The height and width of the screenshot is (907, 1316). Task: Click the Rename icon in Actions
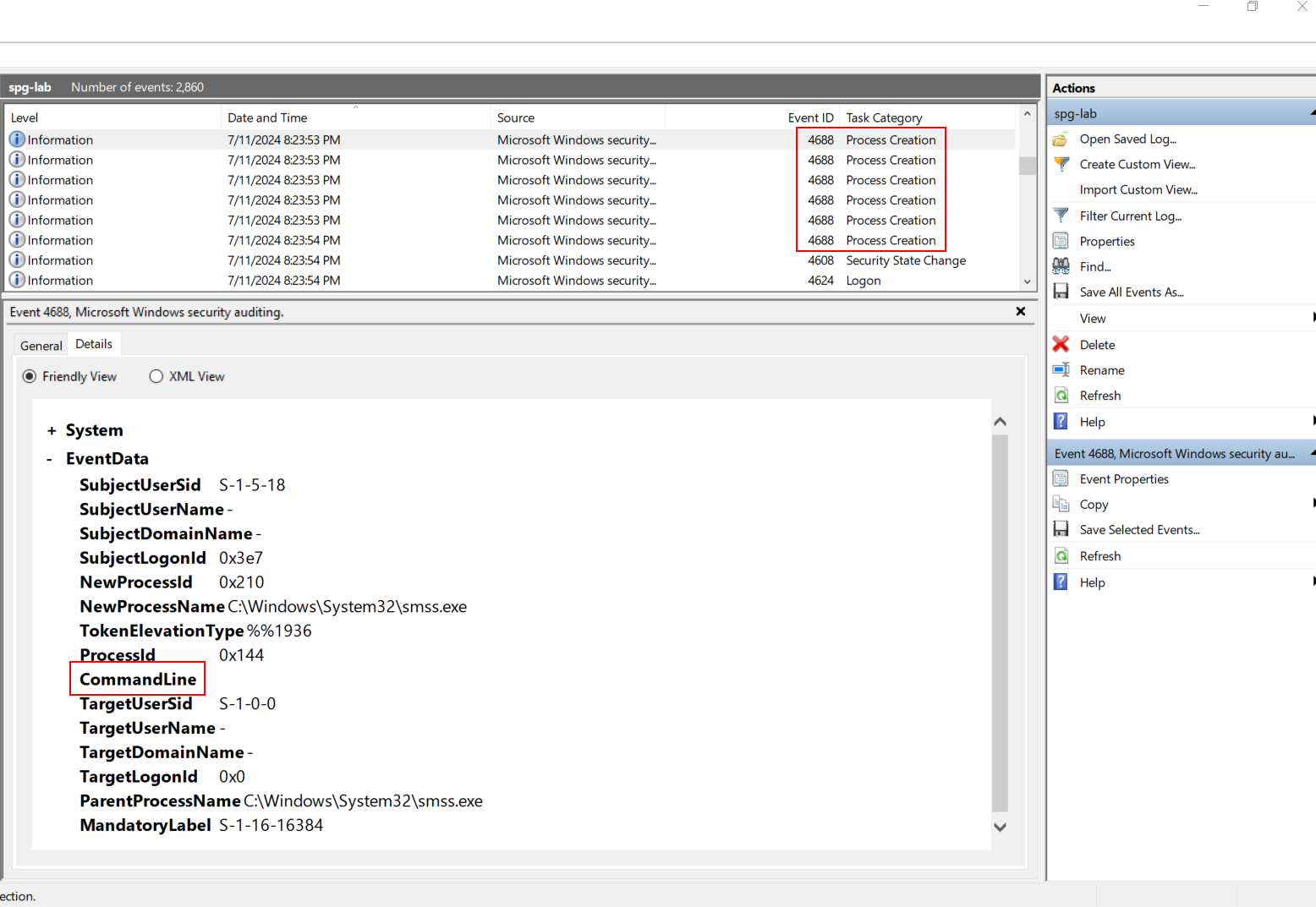pos(1061,370)
